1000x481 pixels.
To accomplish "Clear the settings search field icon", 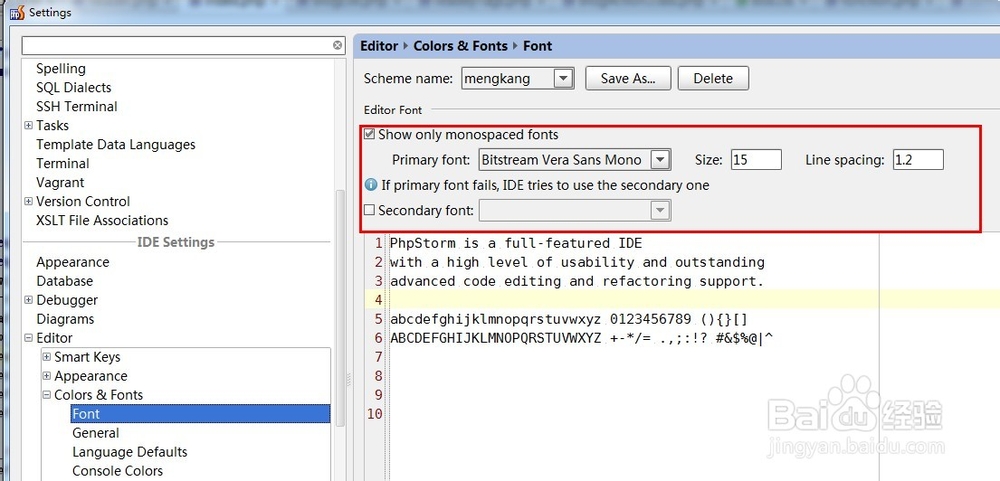I will pyautogui.click(x=337, y=45).
